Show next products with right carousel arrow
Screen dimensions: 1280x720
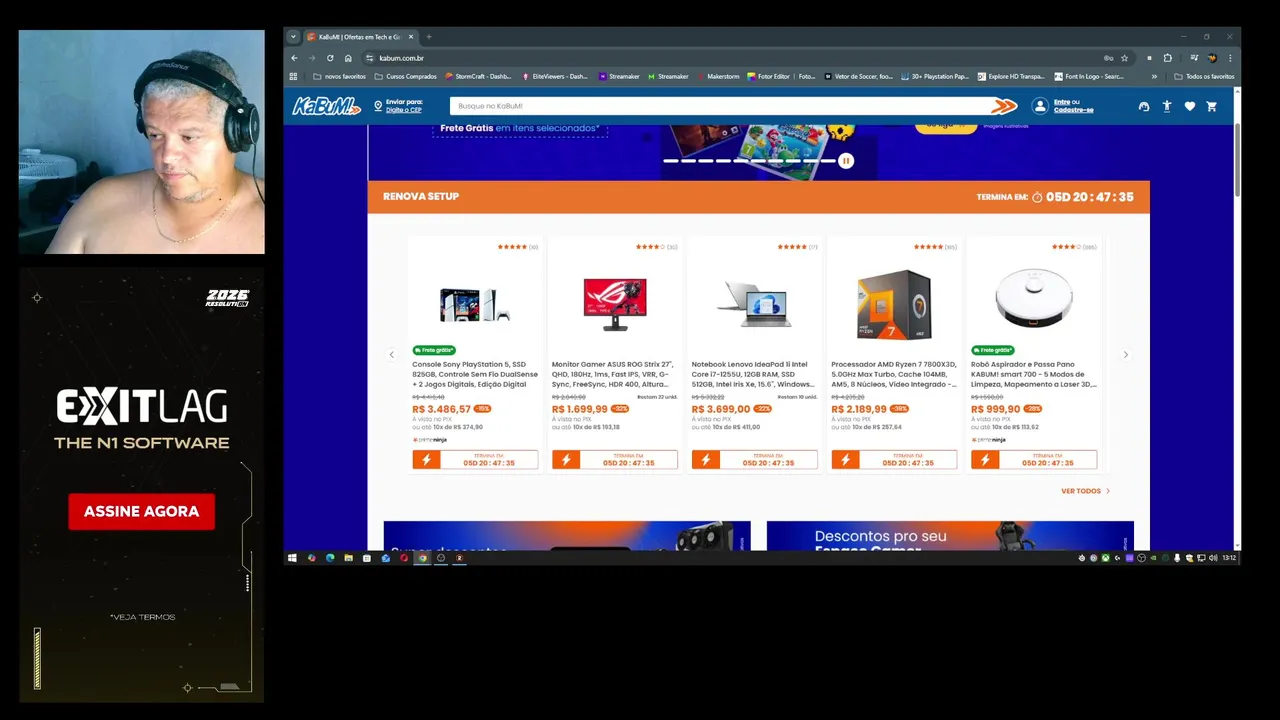(1125, 354)
